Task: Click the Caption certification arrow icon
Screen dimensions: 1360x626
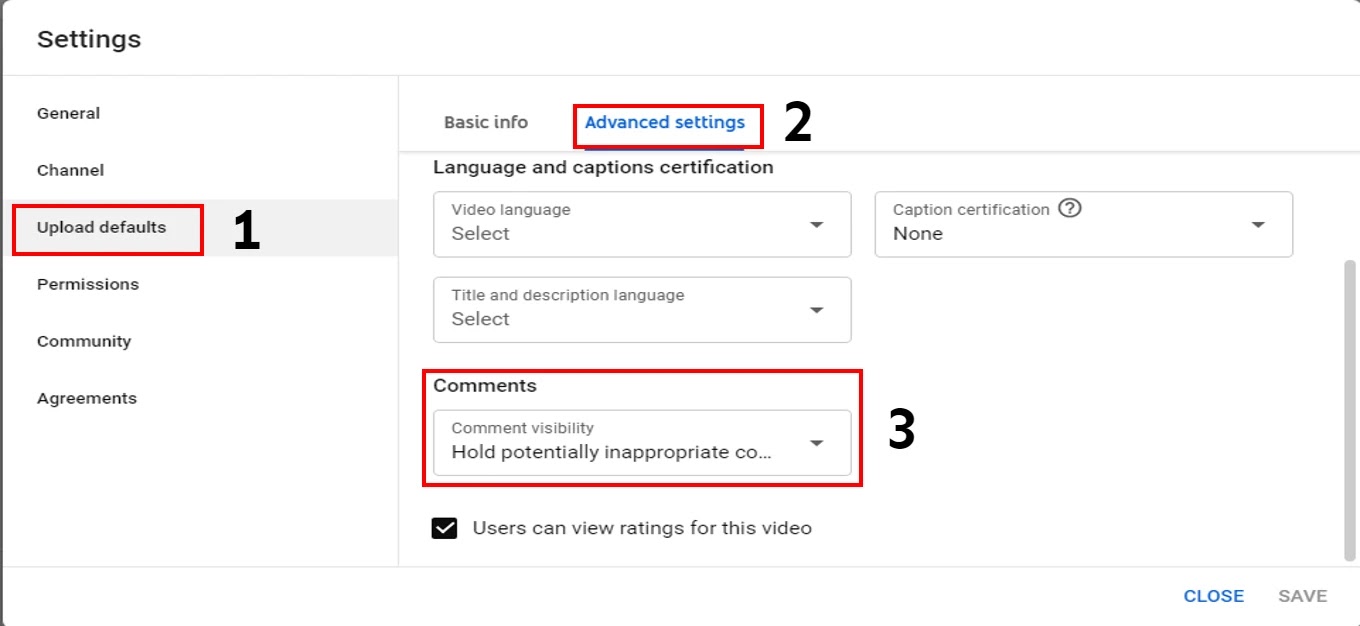Action: point(1258,225)
